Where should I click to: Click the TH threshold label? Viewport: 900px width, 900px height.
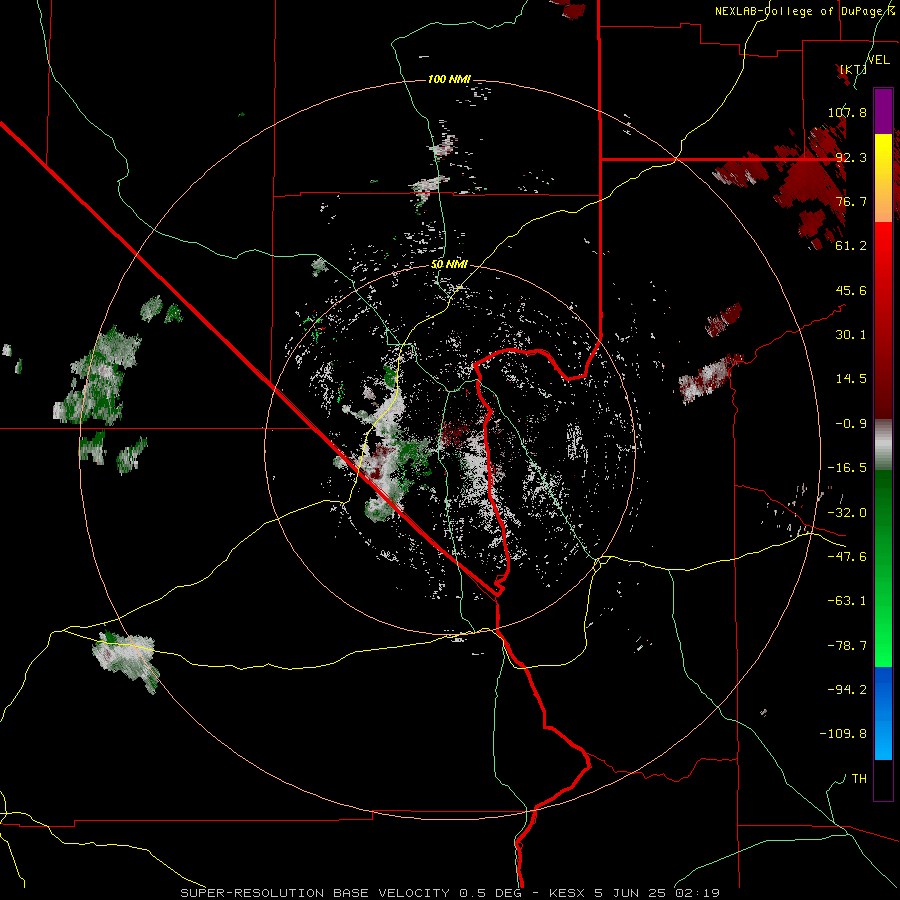pyautogui.click(x=859, y=779)
